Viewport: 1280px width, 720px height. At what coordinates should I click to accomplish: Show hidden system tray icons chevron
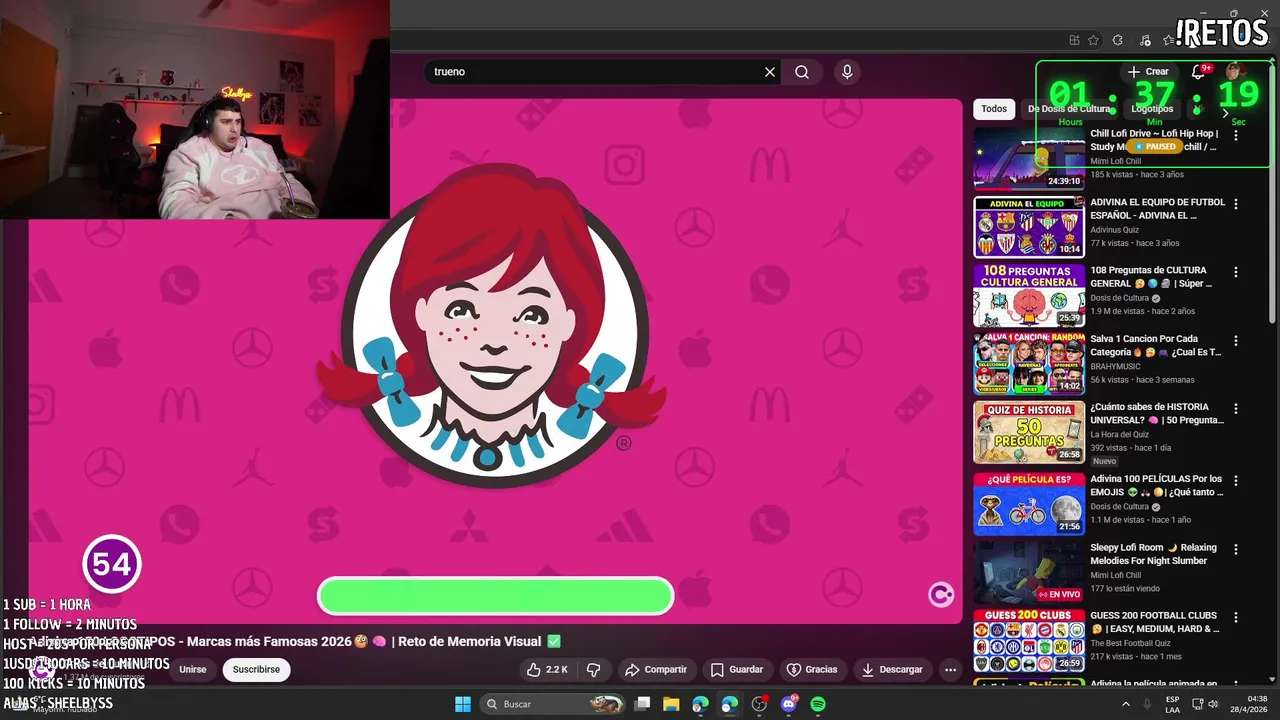click(1125, 704)
